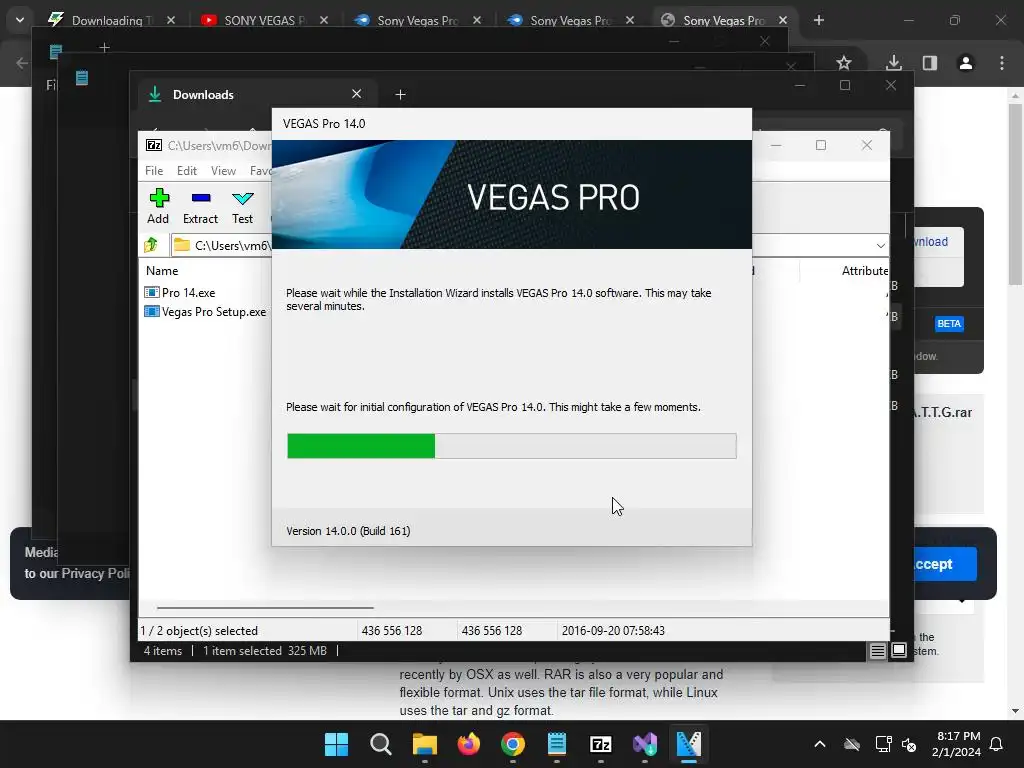This screenshot has width=1024, height=768.
Task: Click the Extract icon in 7-Zip toolbar
Action: pyautogui.click(x=200, y=206)
